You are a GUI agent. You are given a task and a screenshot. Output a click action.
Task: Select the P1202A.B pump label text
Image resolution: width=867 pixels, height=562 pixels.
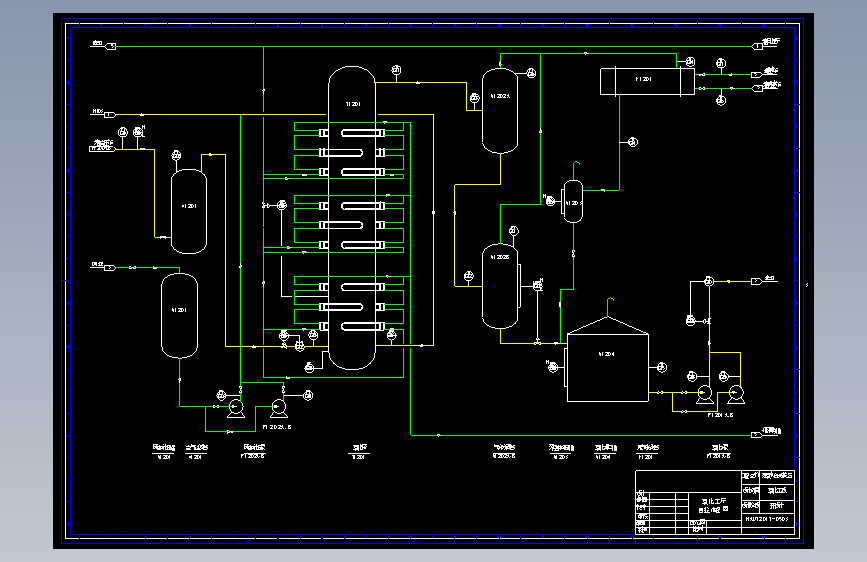point(276,427)
